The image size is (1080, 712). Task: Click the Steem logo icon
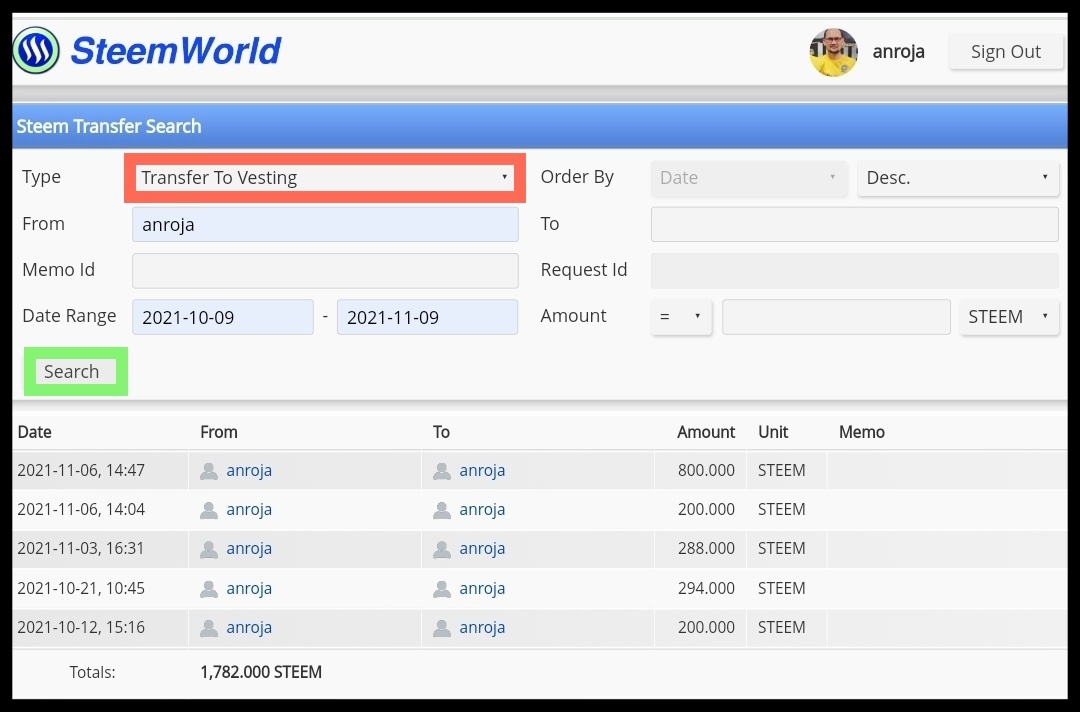(36, 50)
